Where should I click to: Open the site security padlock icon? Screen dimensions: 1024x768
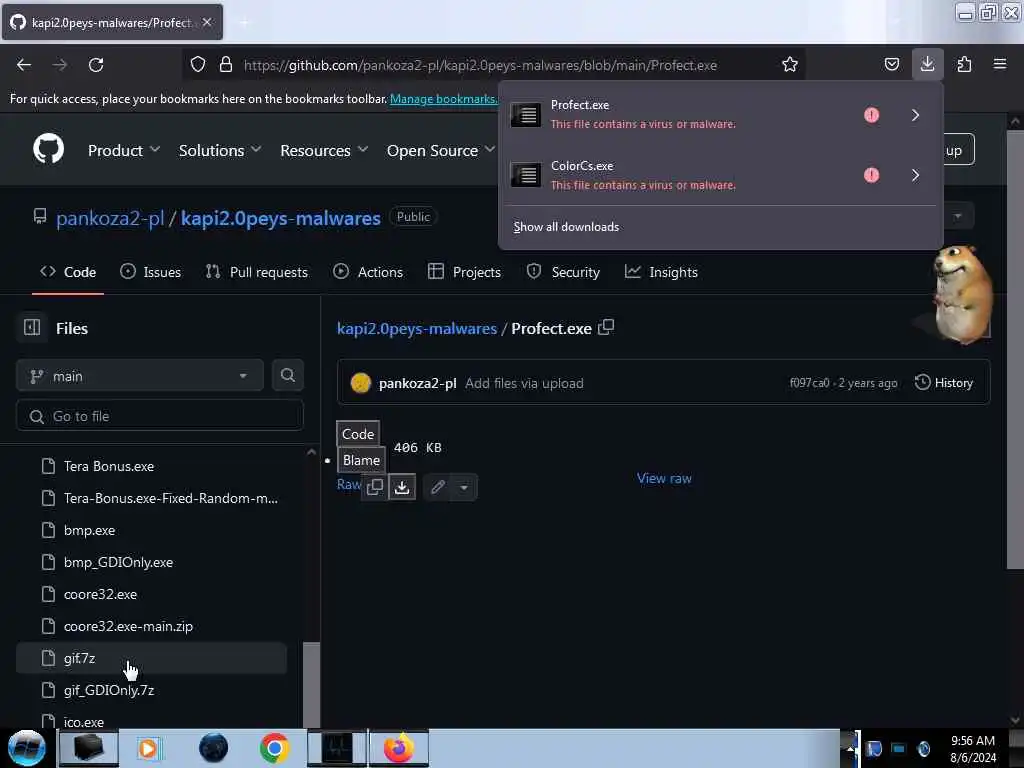pyautogui.click(x=226, y=65)
